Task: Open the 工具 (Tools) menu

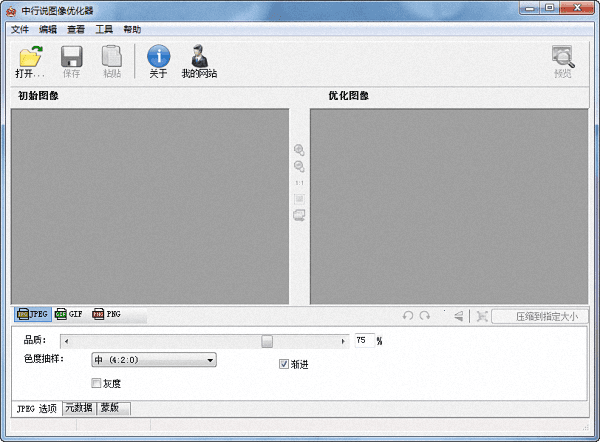Action: pos(104,29)
